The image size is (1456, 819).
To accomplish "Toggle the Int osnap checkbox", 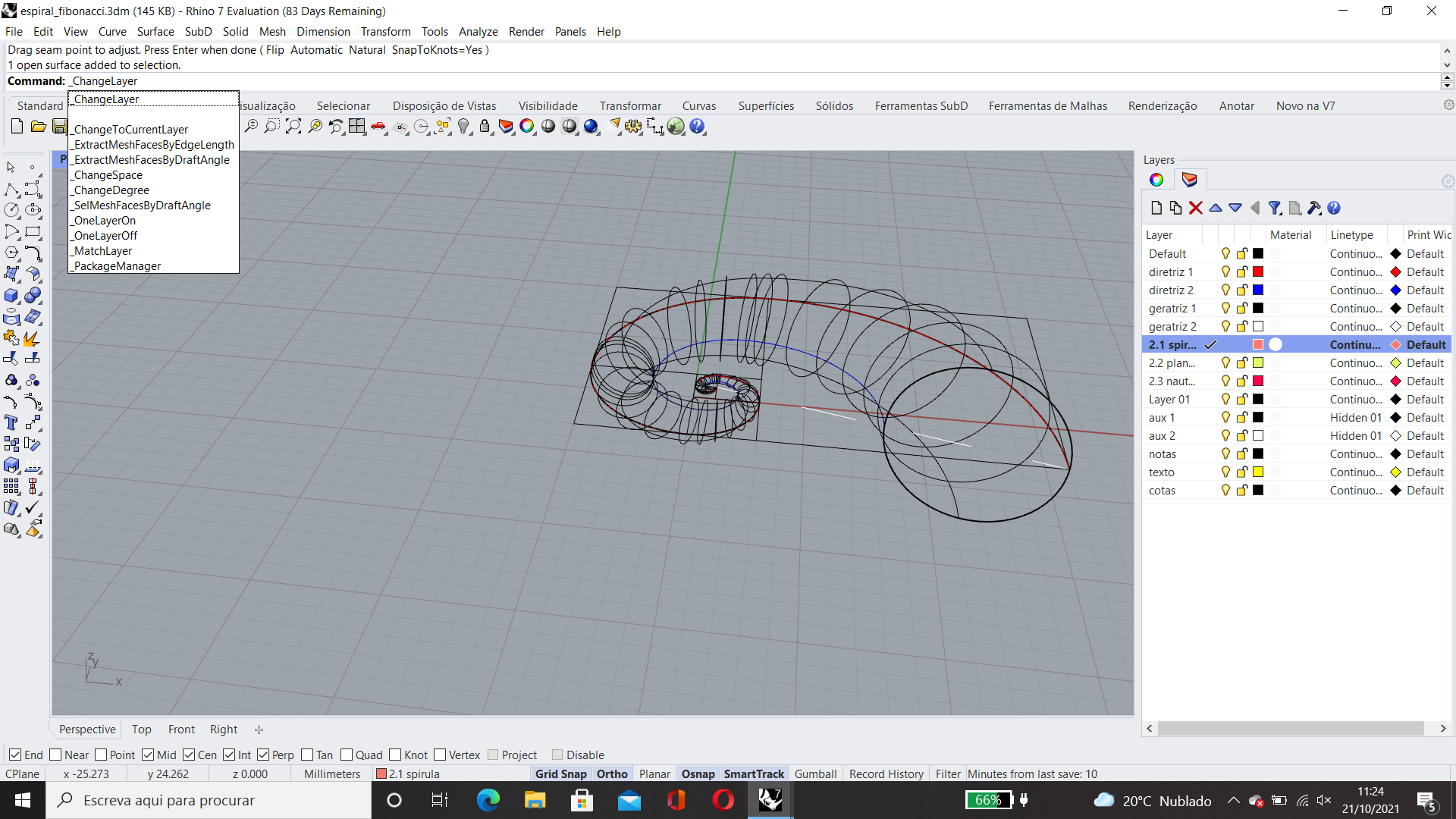I will click(229, 755).
